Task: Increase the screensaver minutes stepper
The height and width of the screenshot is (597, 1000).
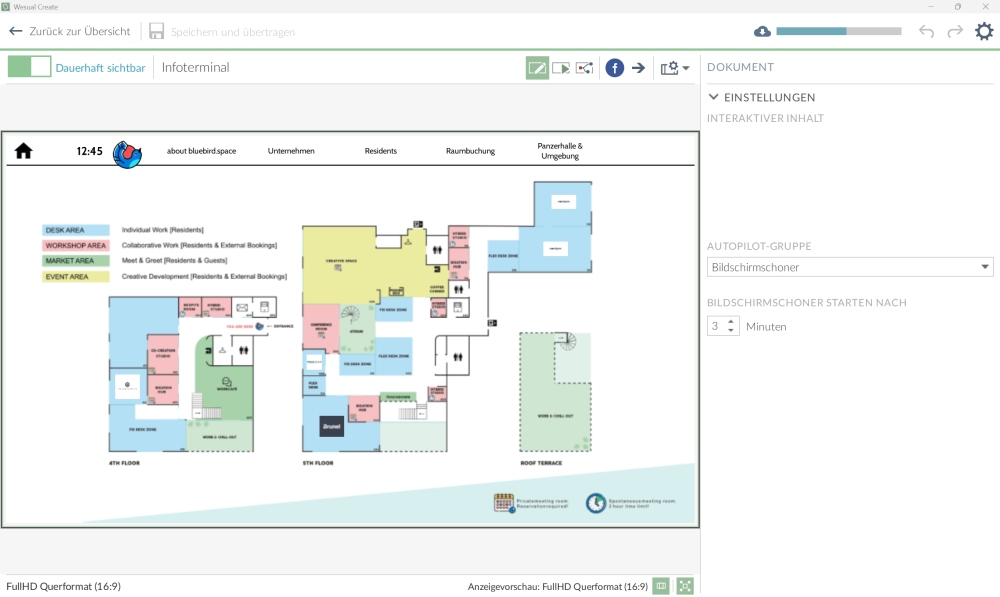Action: coord(731,322)
